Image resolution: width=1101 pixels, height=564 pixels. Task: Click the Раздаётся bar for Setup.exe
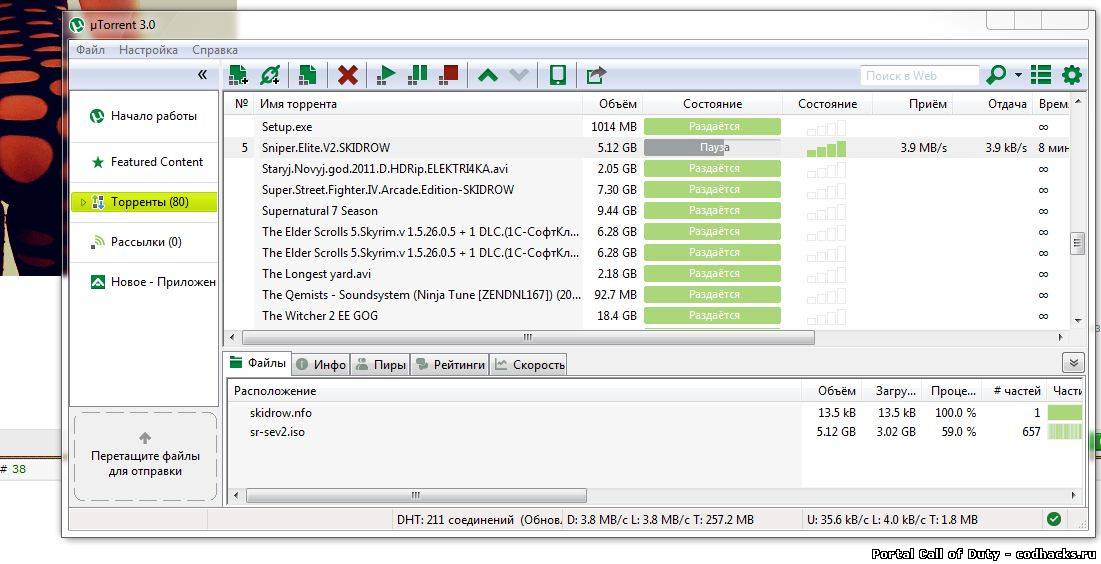tap(712, 126)
